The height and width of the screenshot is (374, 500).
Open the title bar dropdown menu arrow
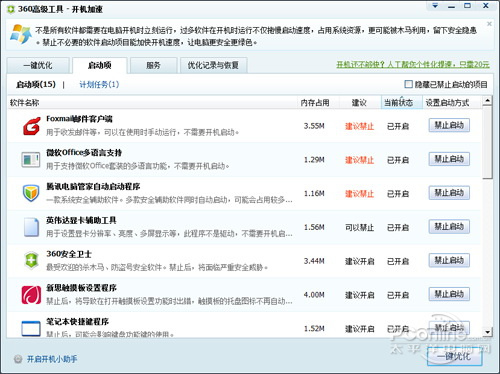click(435, 6)
